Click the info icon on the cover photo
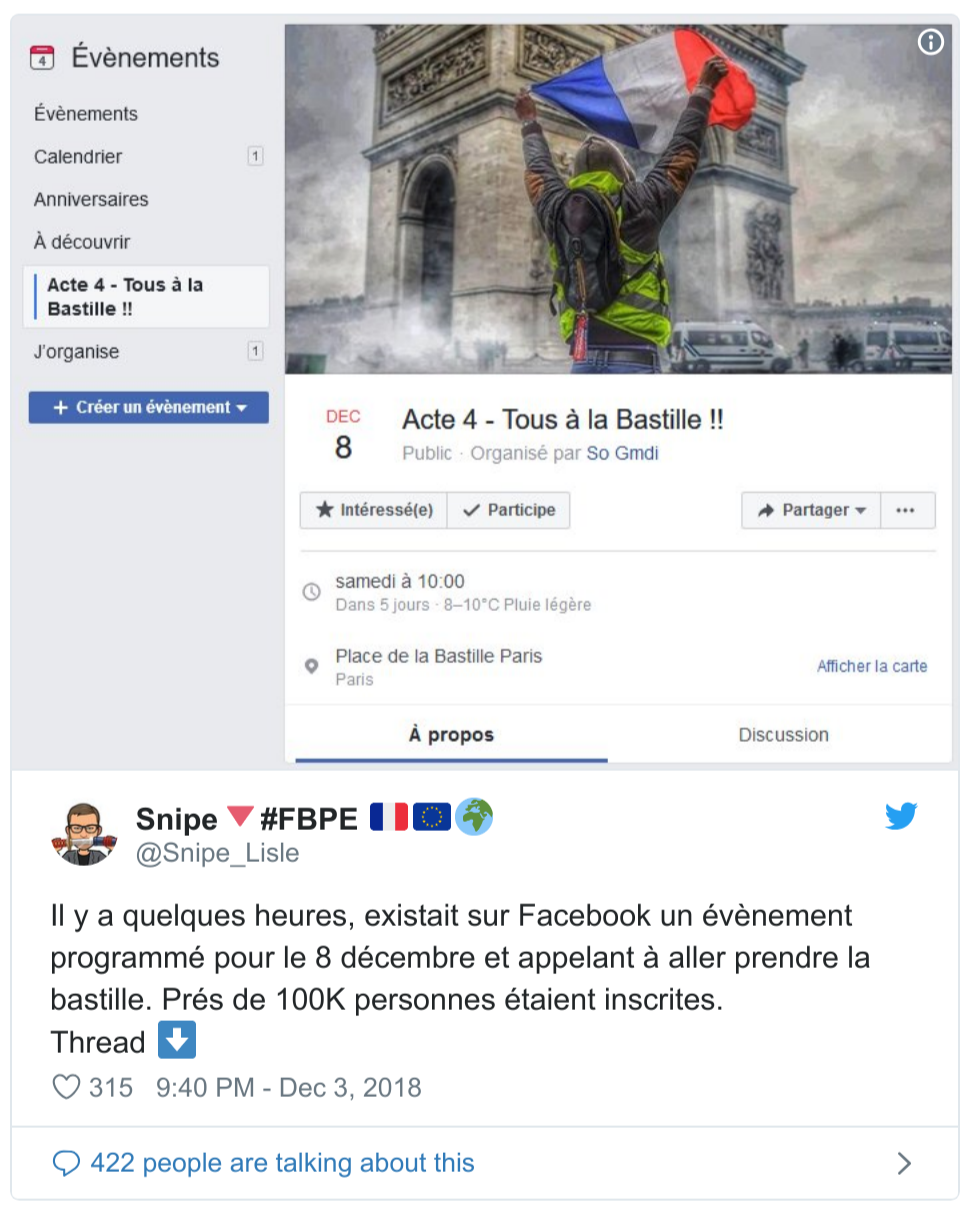Image resolution: width=974 pixels, height=1214 pixels. click(x=931, y=42)
